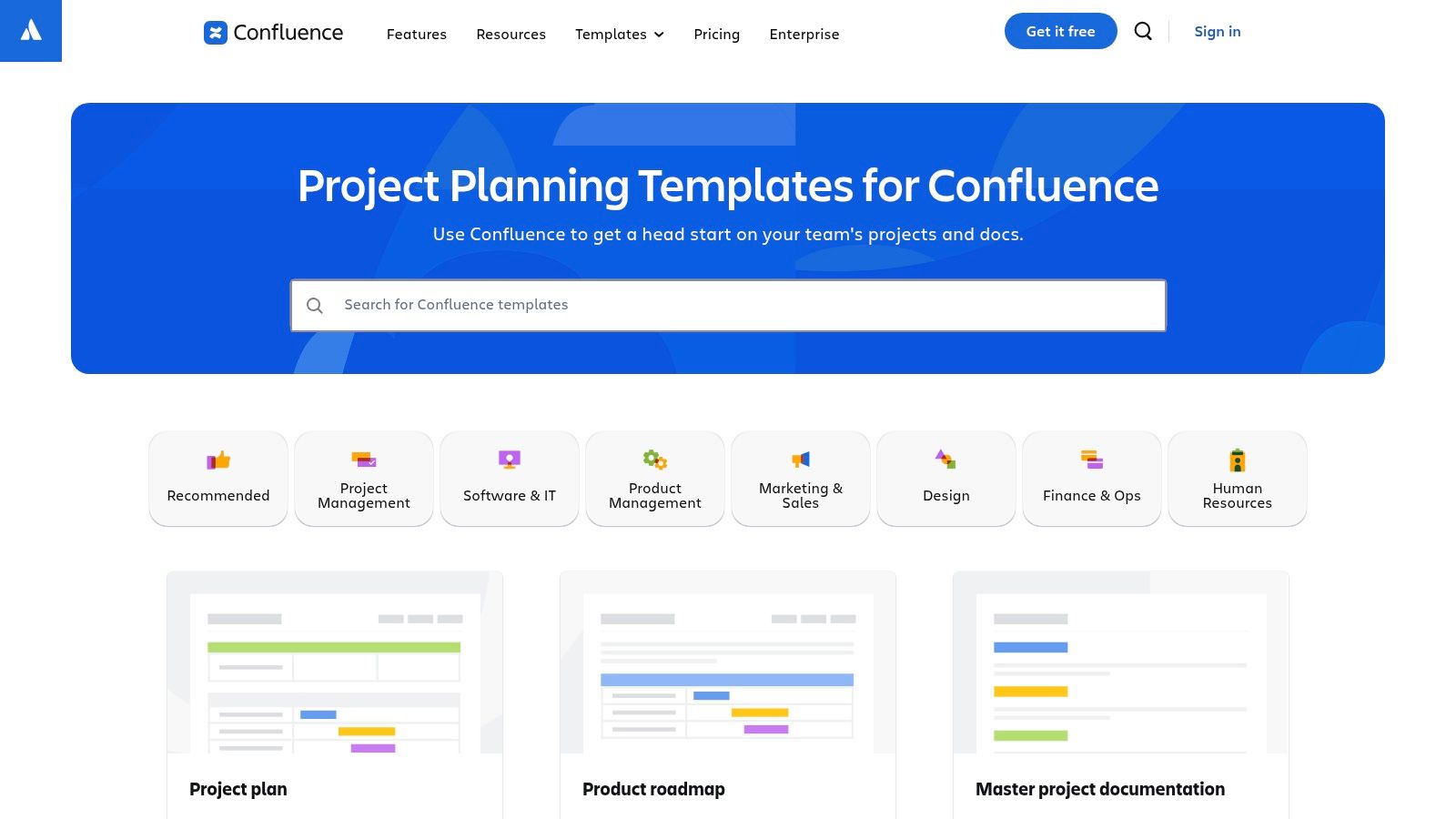
Task: Select the Recommended thumbs-up category
Action: [x=218, y=479]
